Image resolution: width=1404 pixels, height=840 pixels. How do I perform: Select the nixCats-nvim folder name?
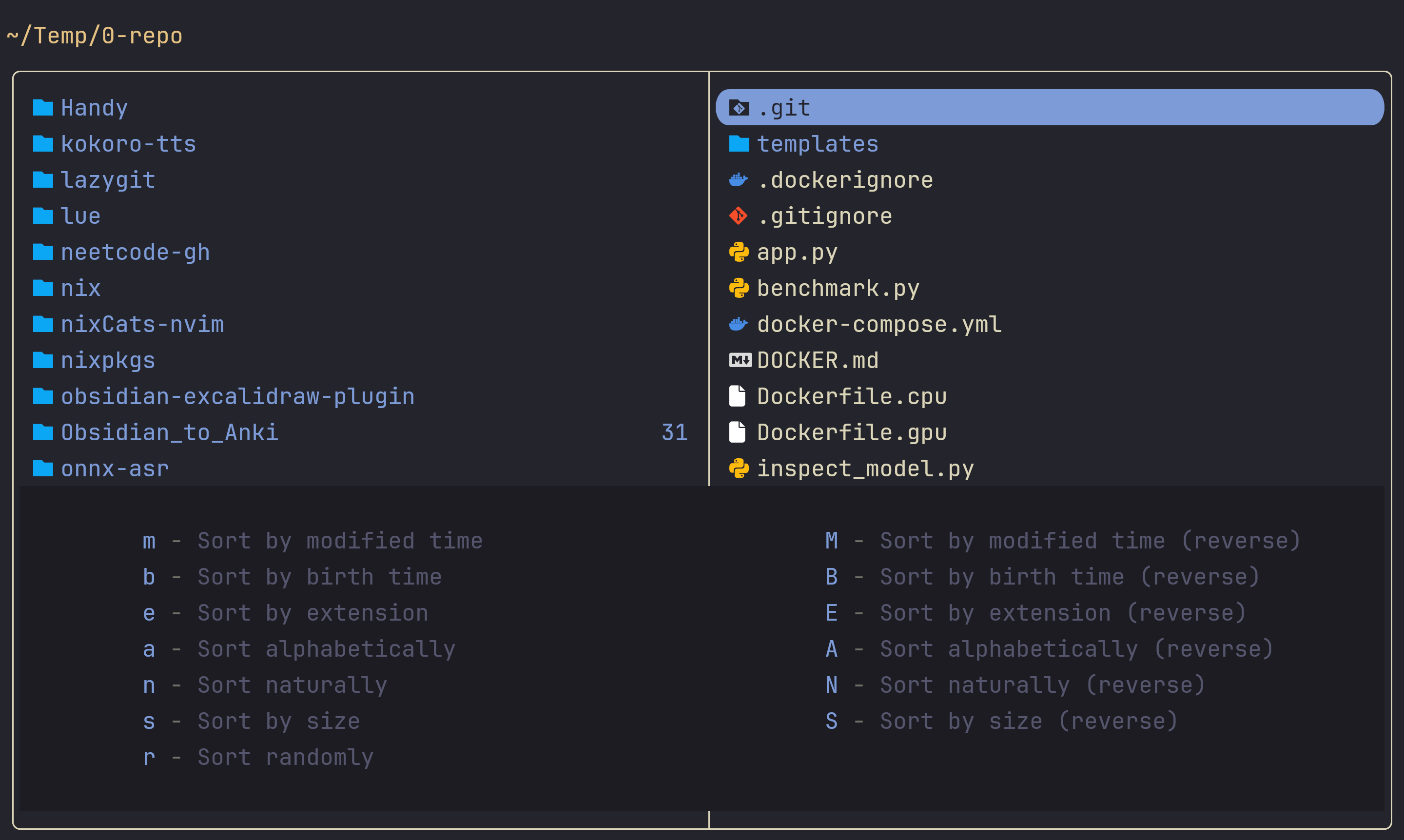pyautogui.click(x=142, y=324)
